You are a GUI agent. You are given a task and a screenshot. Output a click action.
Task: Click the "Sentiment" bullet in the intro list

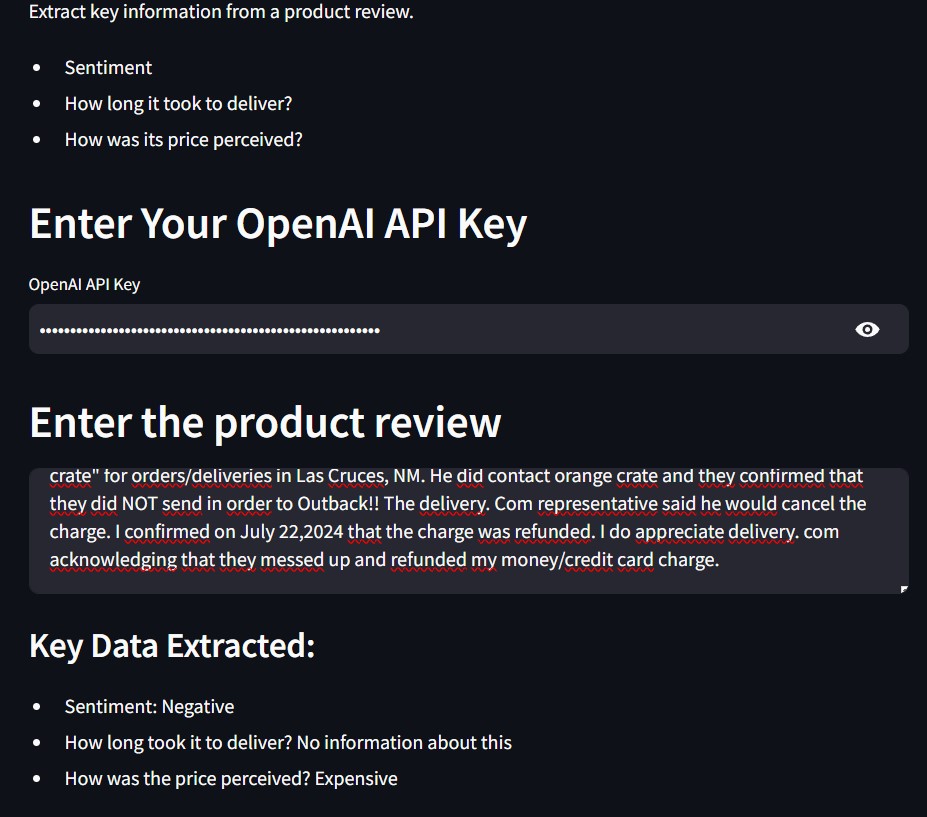(108, 68)
